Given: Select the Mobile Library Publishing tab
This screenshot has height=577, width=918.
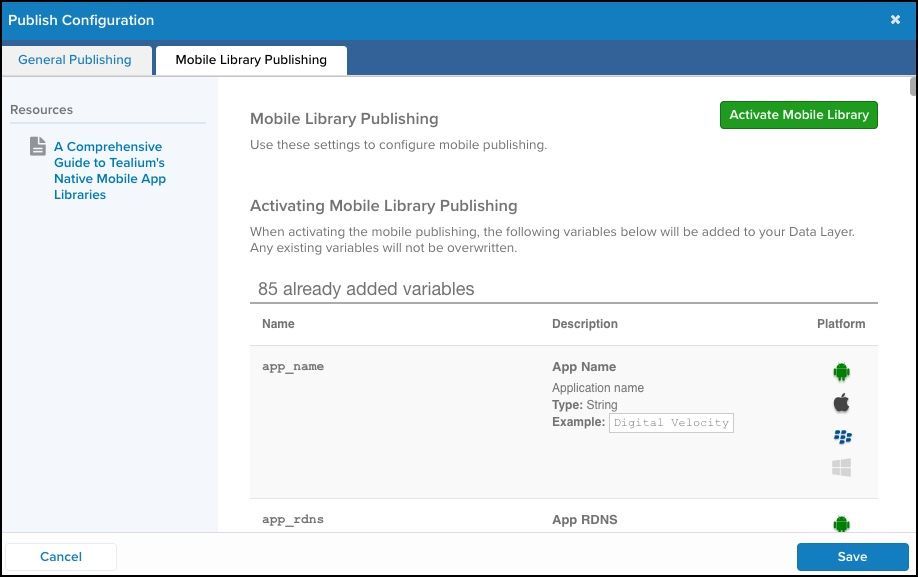Looking at the screenshot, I should point(251,60).
